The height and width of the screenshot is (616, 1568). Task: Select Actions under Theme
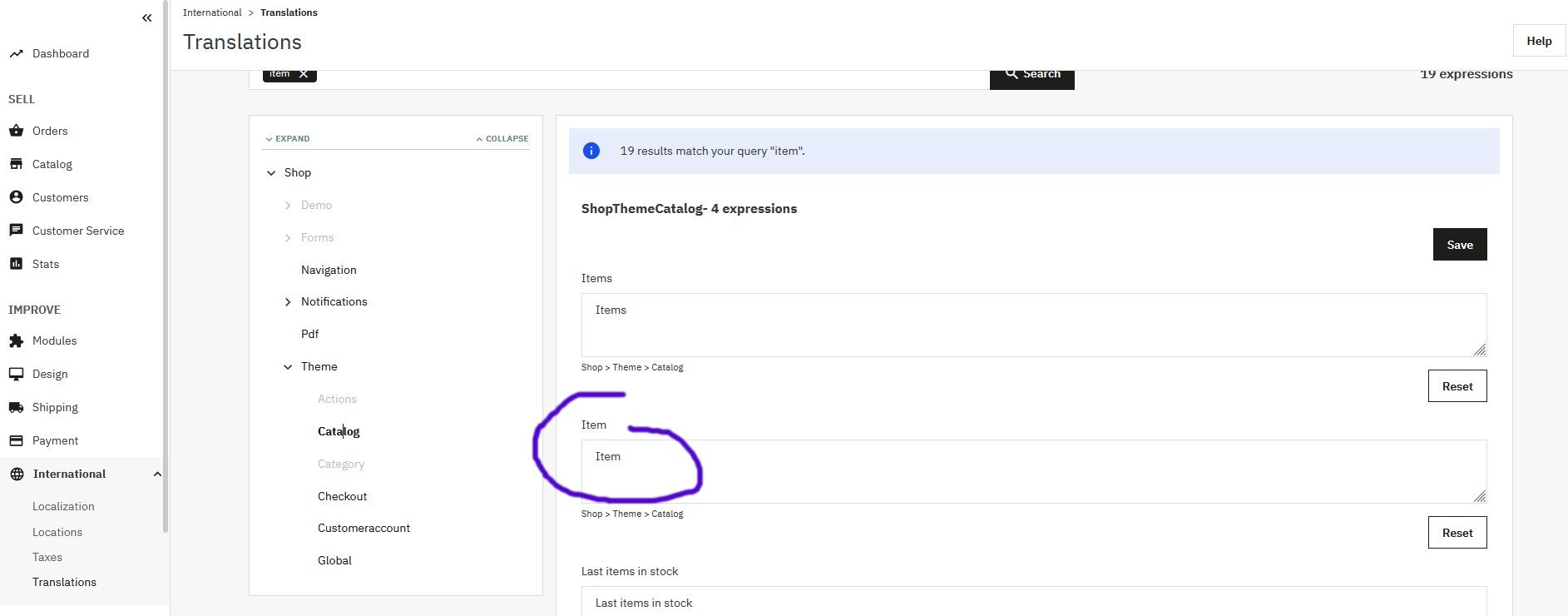[337, 399]
